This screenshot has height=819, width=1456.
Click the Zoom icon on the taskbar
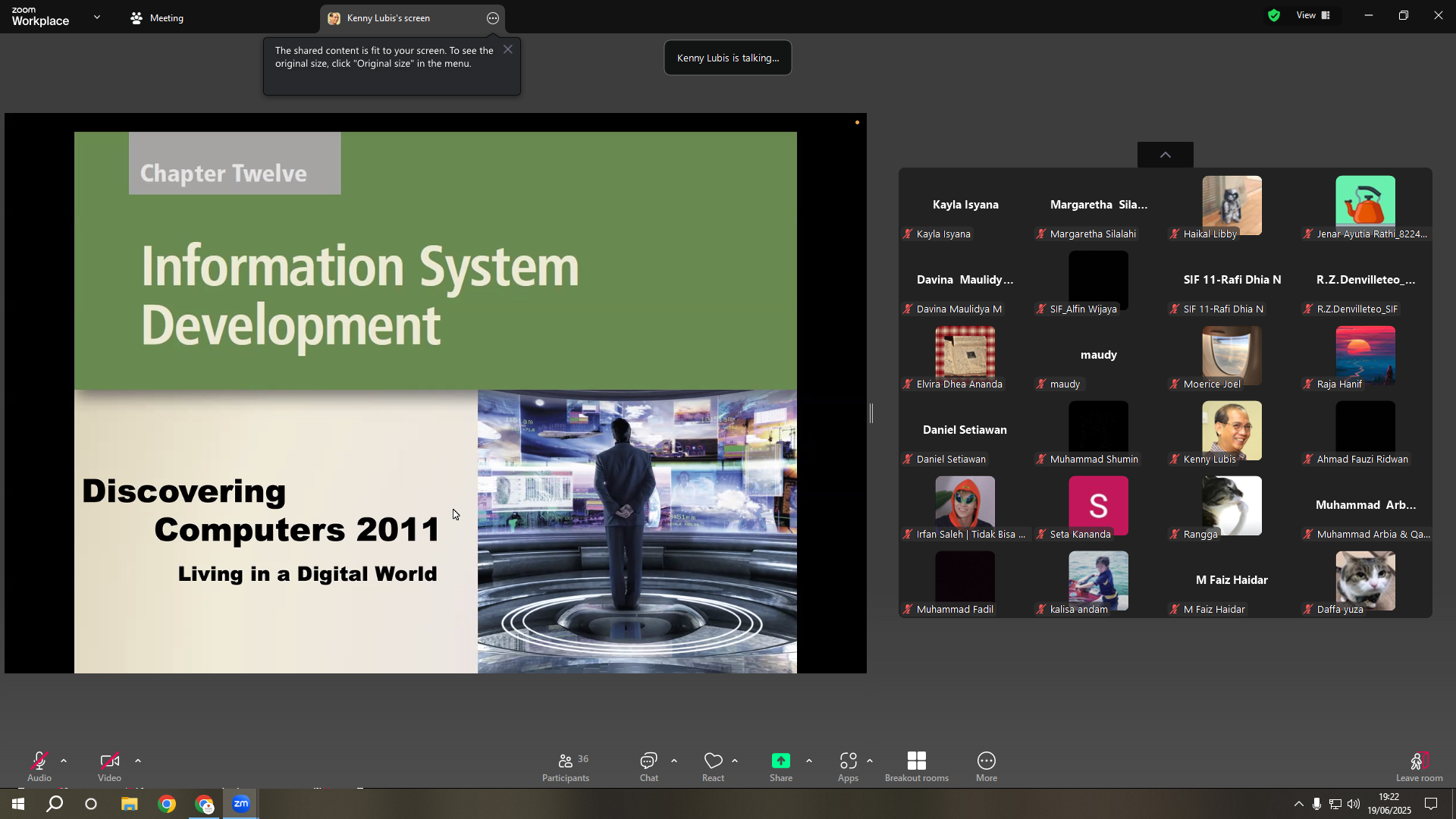[x=241, y=804]
